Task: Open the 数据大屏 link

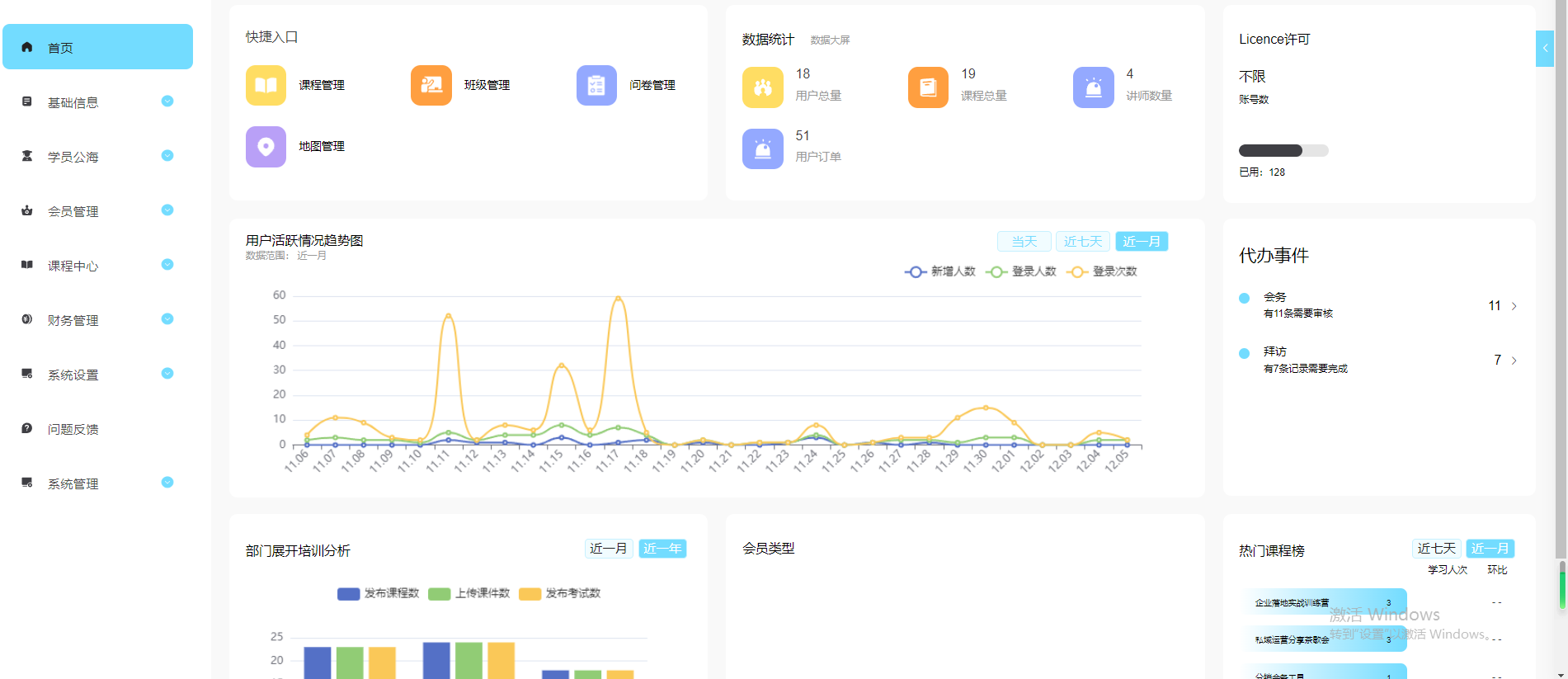Action: pyautogui.click(x=830, y=40)
